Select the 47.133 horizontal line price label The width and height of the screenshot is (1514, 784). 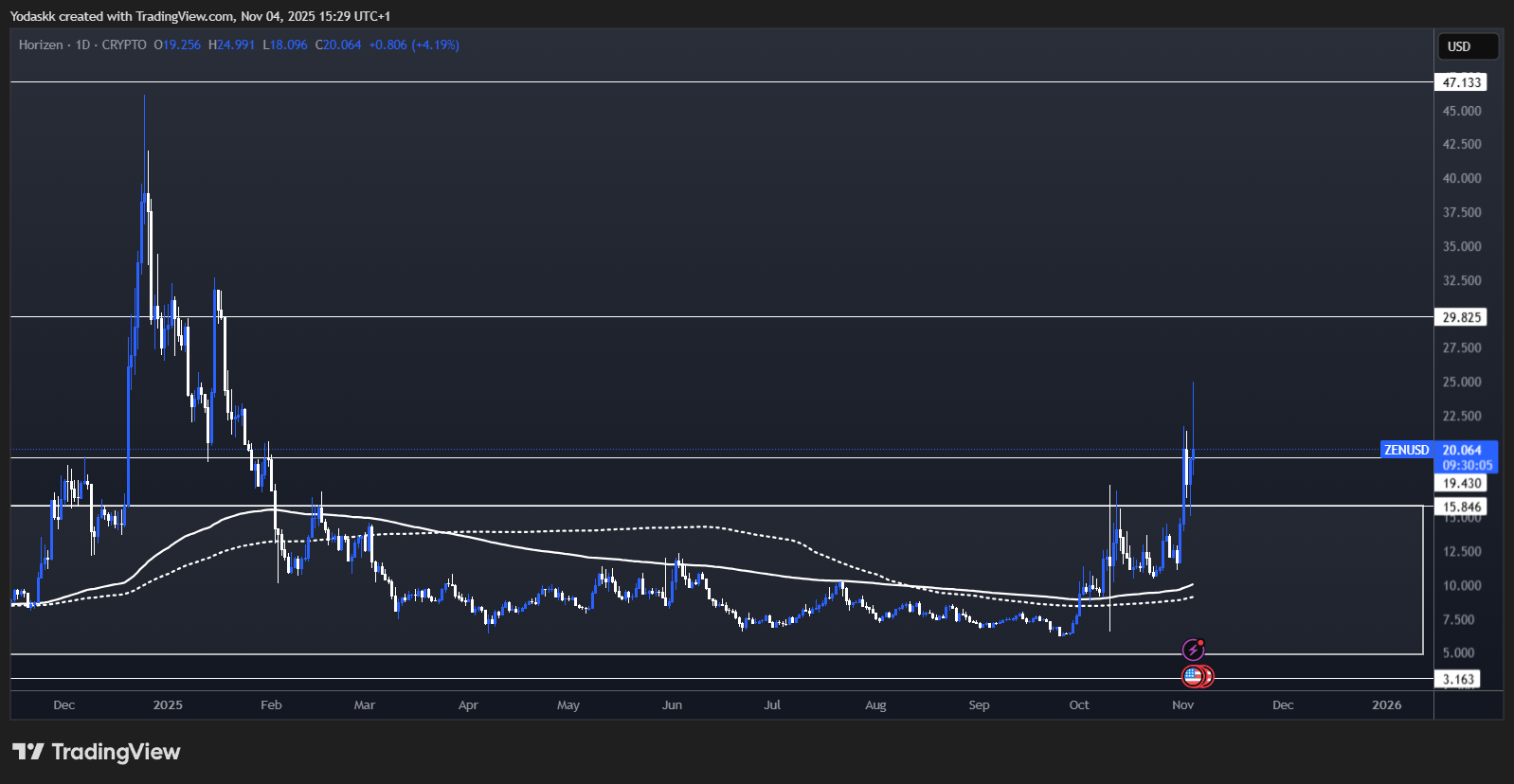click(1461, 82)
